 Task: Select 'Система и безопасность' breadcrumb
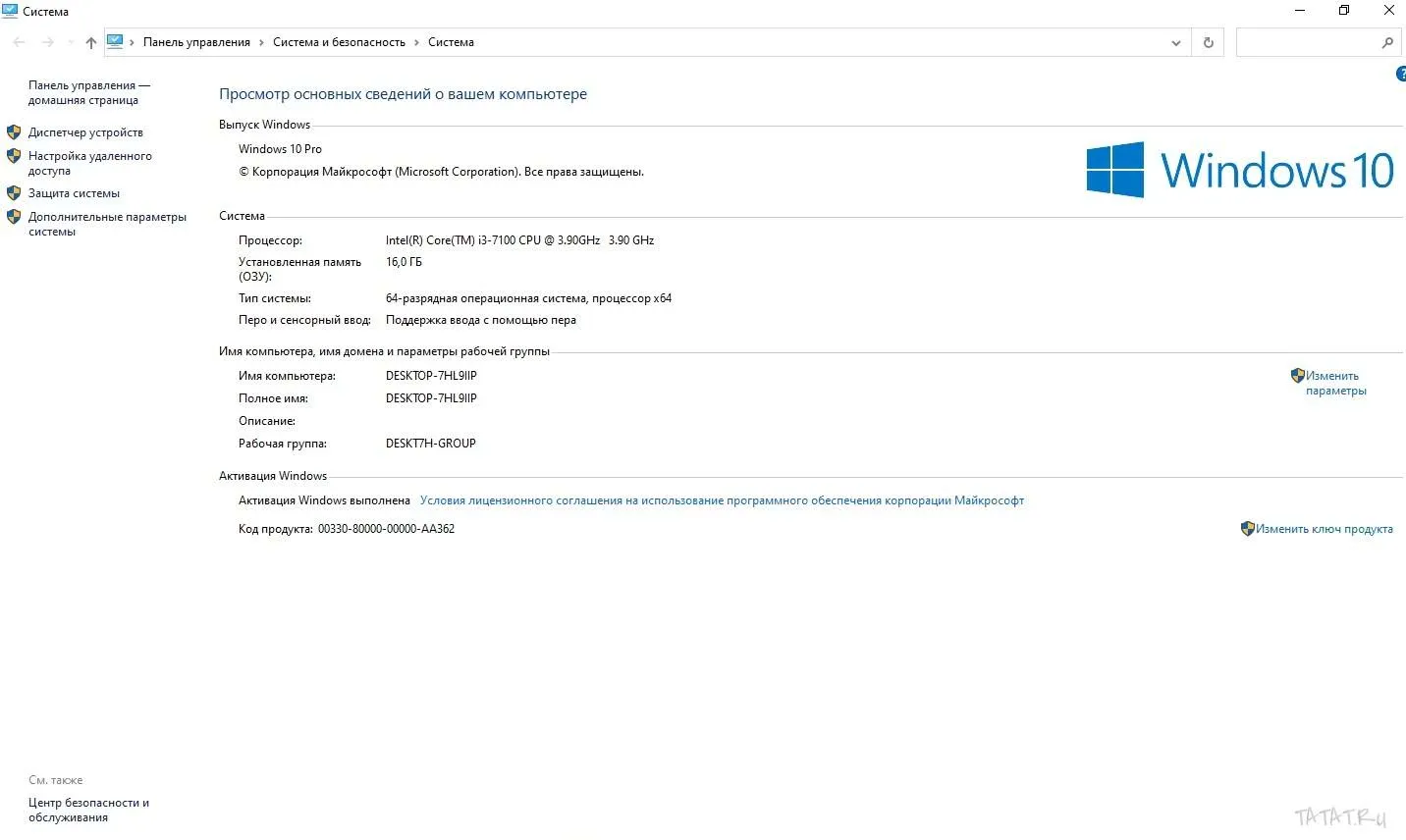(339, 42)
